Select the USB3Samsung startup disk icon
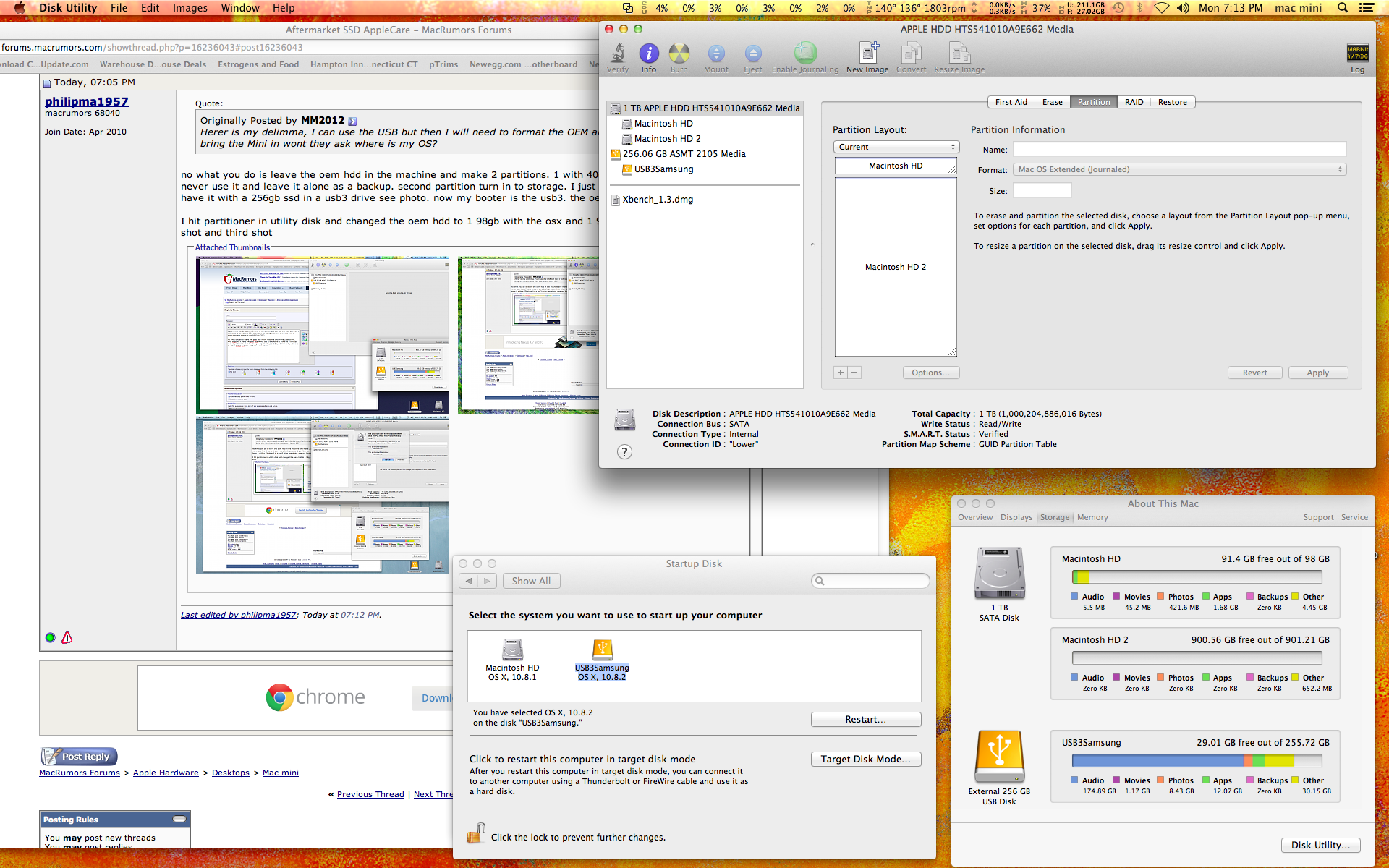Image resolution: width=1389 pixels, height=868 pixels. [x=602, y=650]
